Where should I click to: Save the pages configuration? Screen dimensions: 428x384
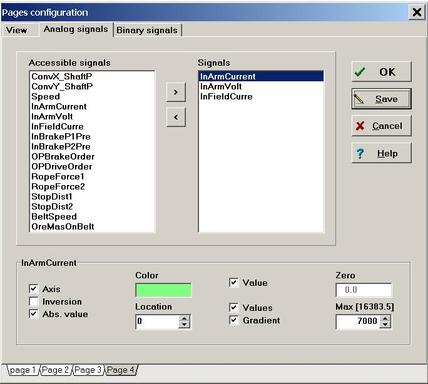(x=381, y=99)
